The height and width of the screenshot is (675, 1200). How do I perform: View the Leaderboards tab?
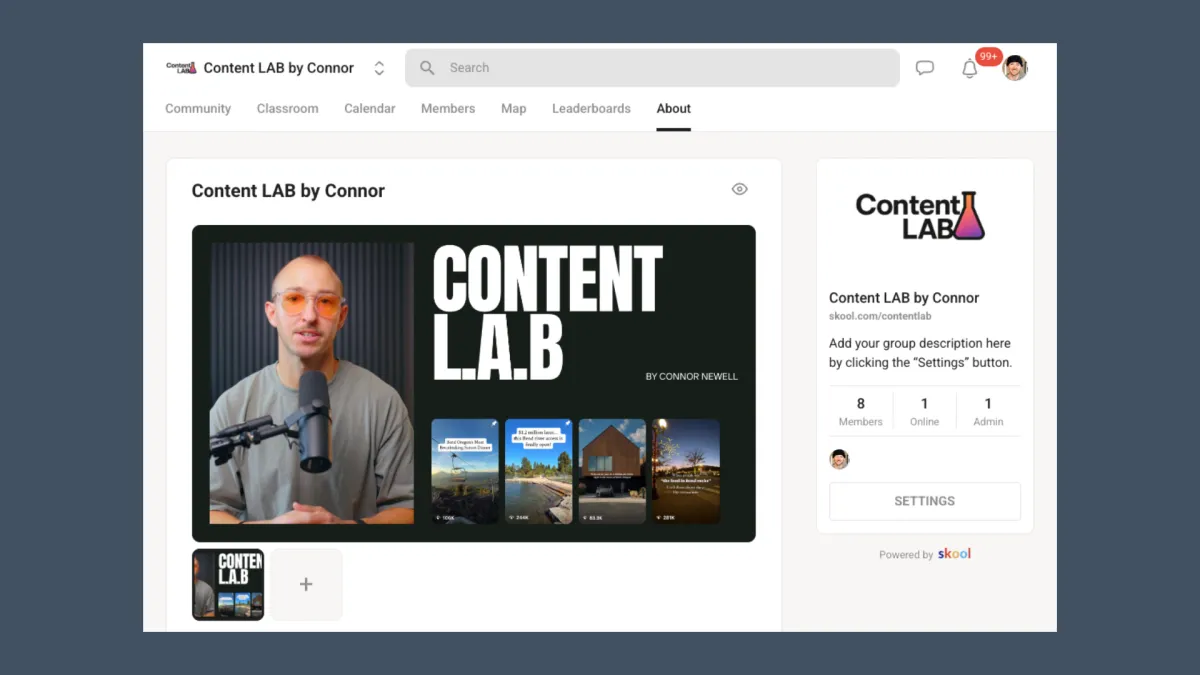tap(591, 108)
